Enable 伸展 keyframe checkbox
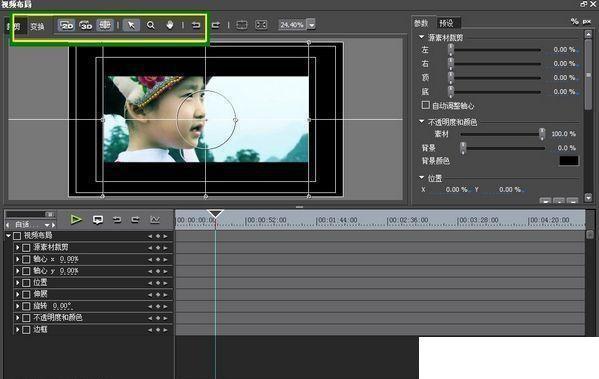This screenshot has height=379, width=599. 26,295
